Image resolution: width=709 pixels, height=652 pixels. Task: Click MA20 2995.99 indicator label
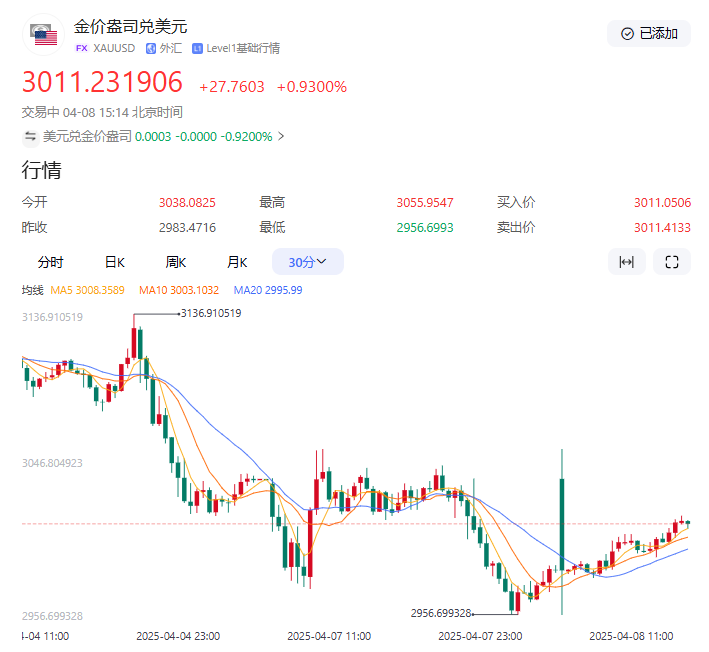[268, 290]
